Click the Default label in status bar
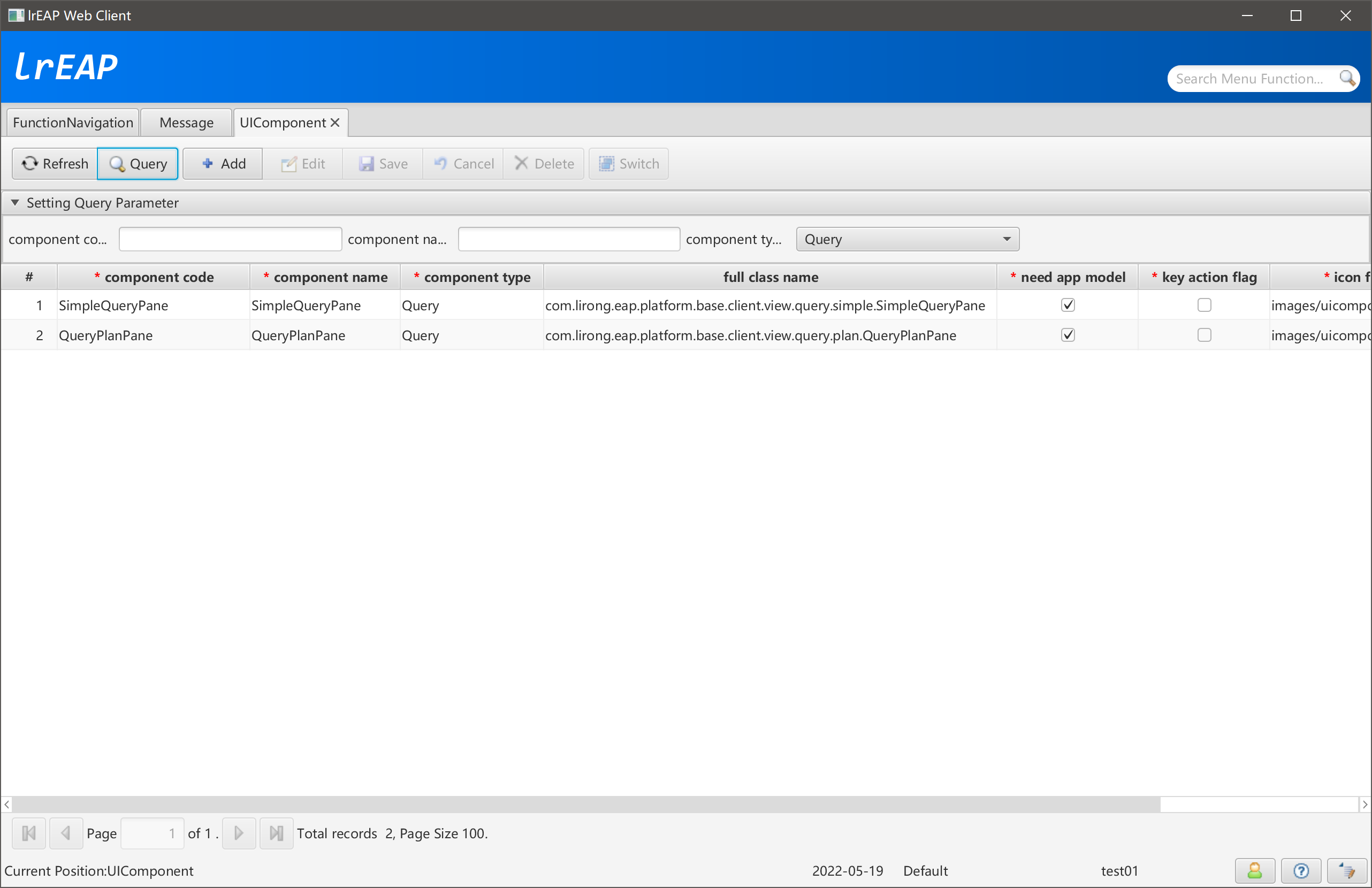Image resolution: width=1372 pixels, height=888 pixels. (925, 871)
